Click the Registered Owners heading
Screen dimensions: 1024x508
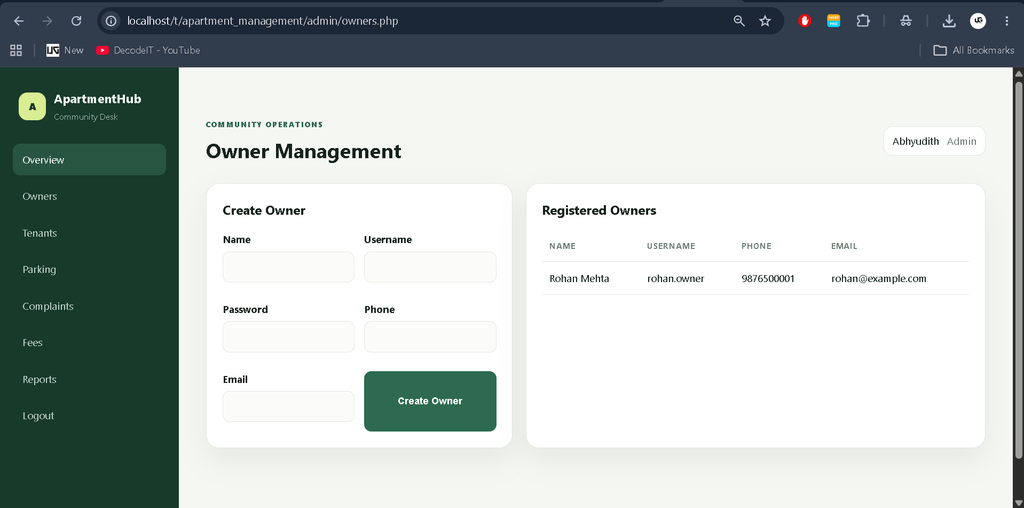point(599,210)
